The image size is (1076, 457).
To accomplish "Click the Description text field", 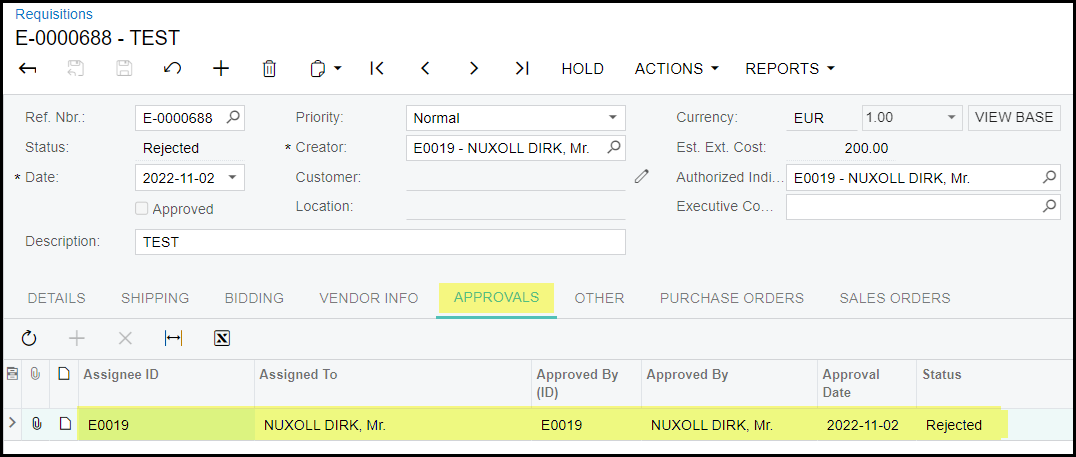I will tap(379, 242).
